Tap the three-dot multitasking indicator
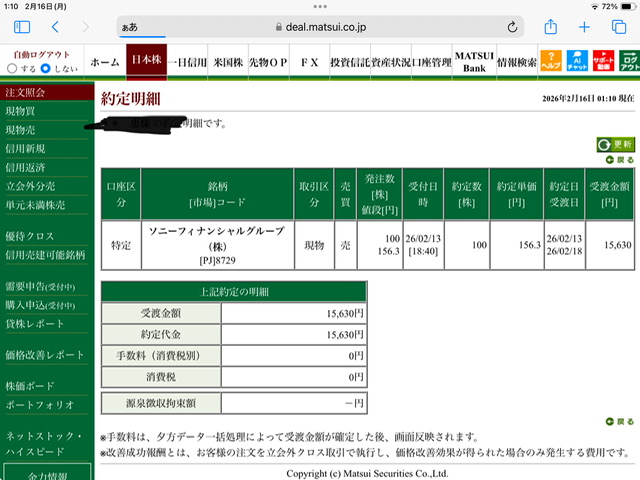640x480 pixels. [320, 6]
